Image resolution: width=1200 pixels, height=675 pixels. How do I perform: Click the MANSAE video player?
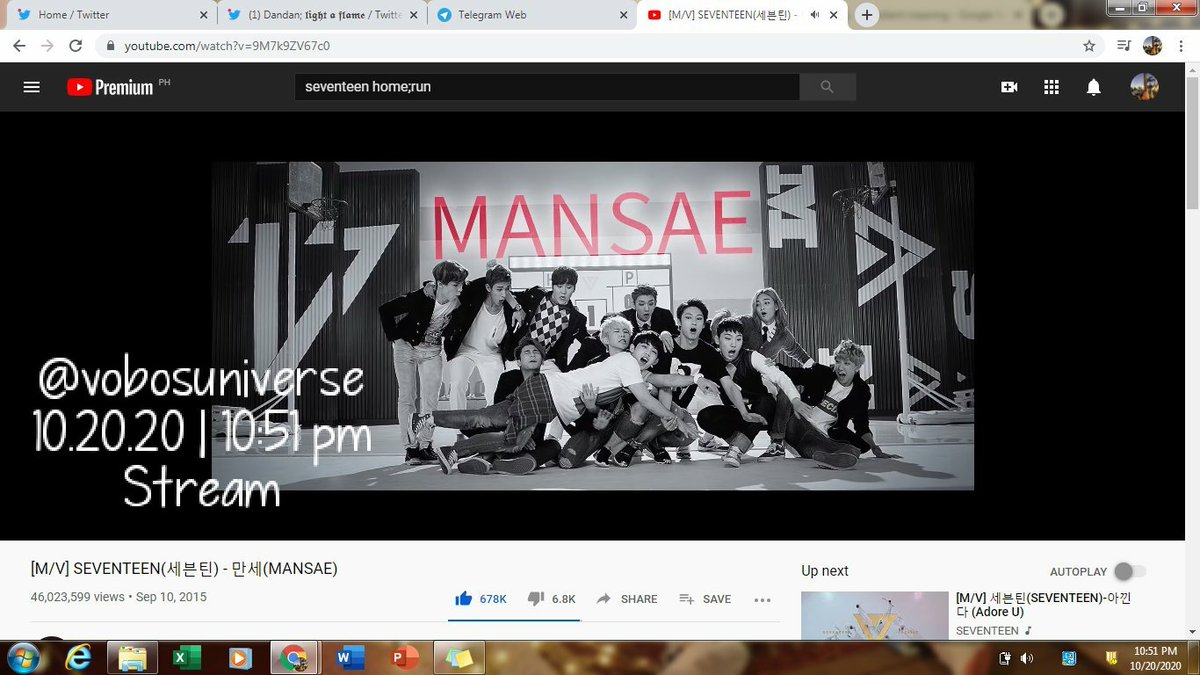click(593, 326)
